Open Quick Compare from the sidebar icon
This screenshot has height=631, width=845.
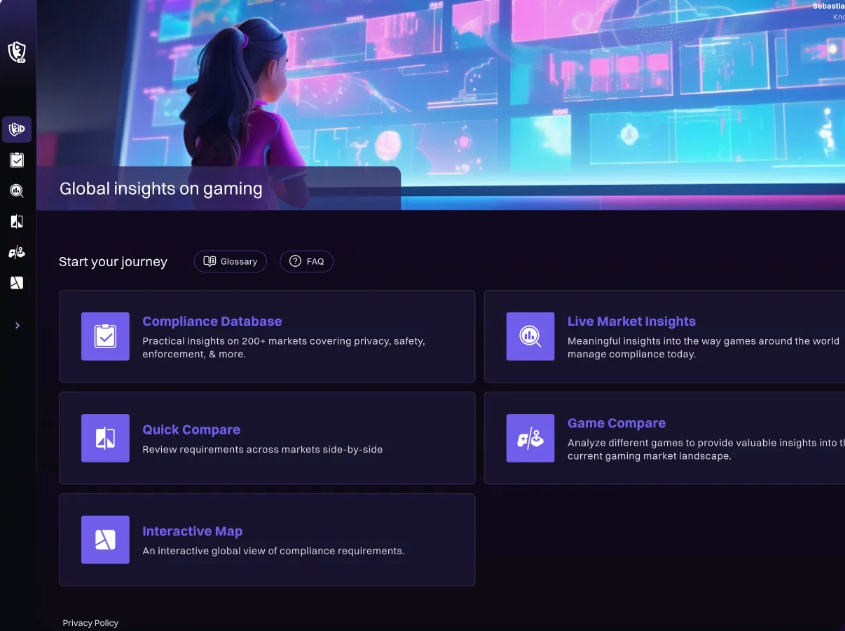pyautogui.click(x=16, y=222)
